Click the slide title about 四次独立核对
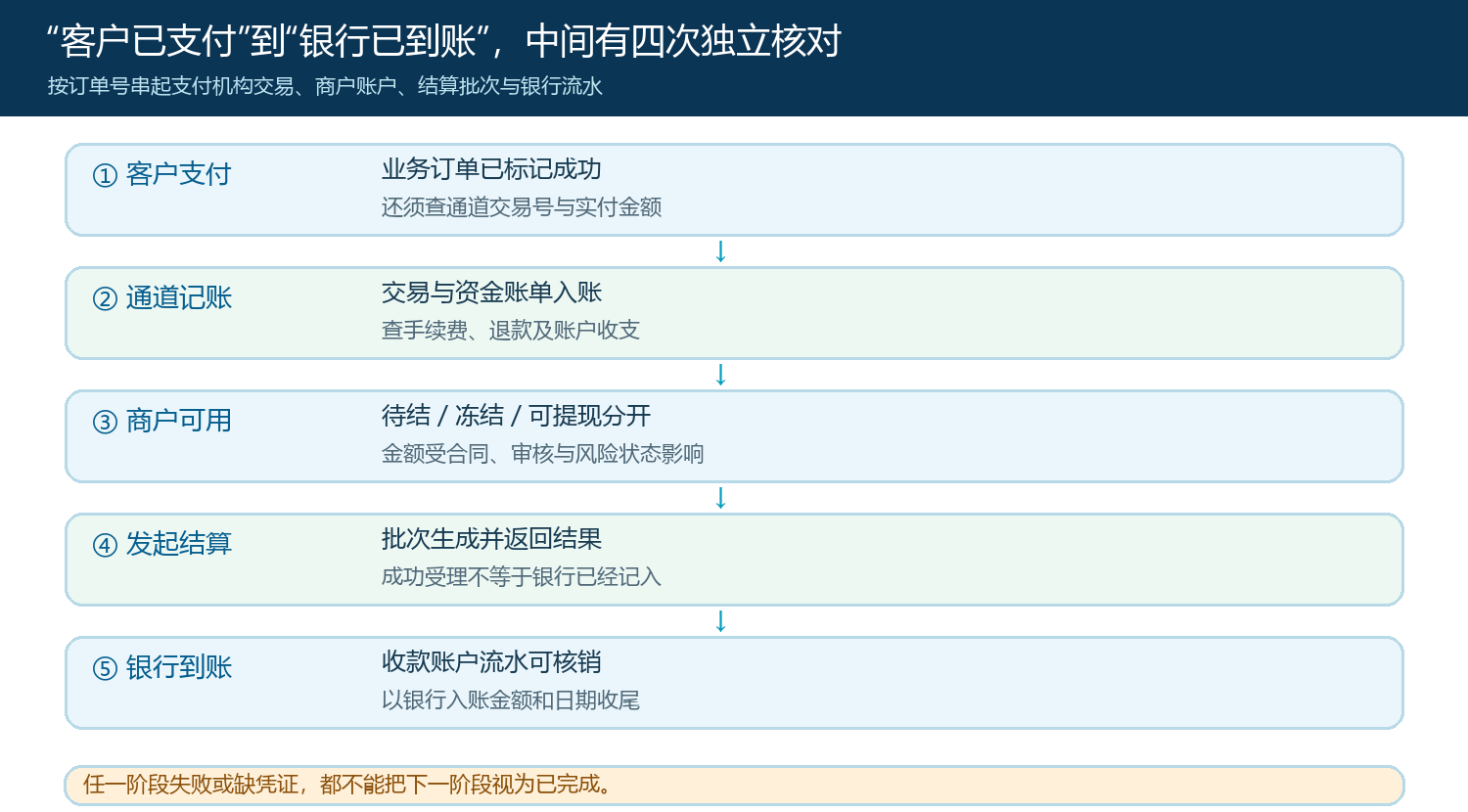 pyautogui.click(x=443, y=41)
